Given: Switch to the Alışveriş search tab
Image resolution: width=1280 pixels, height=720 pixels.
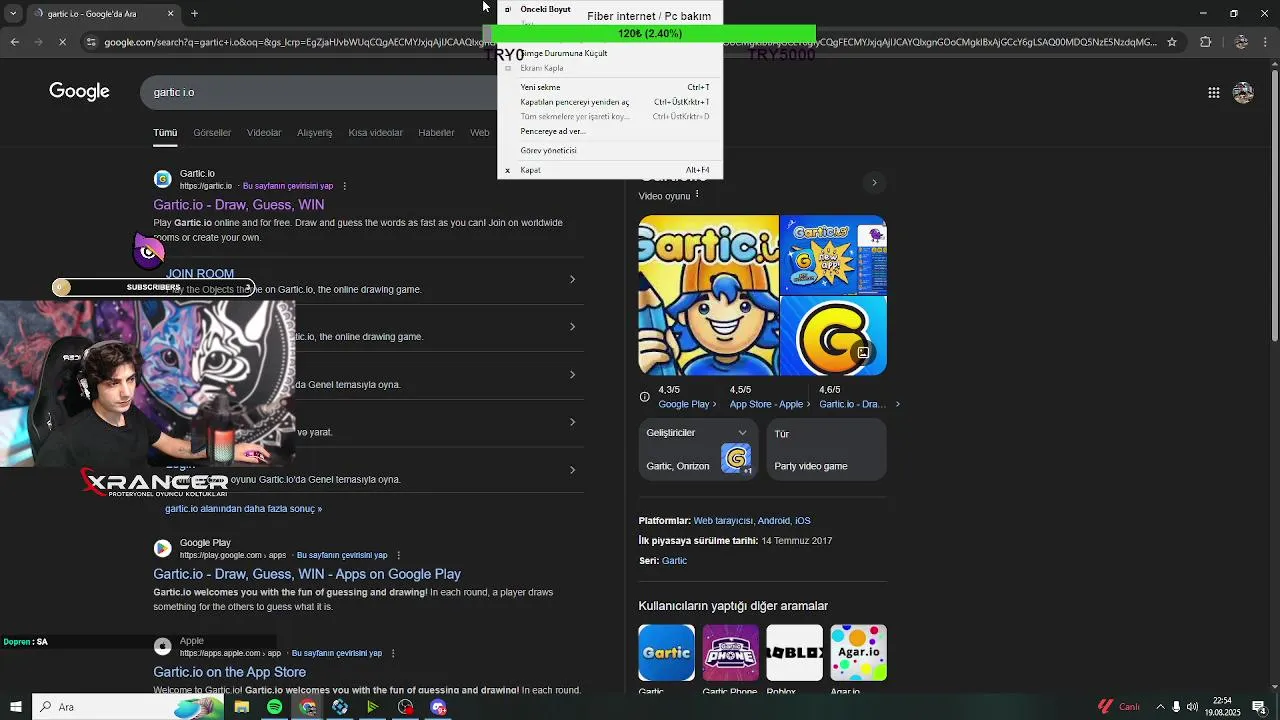Looking at the screenshot, I should [x=314, y=132].
